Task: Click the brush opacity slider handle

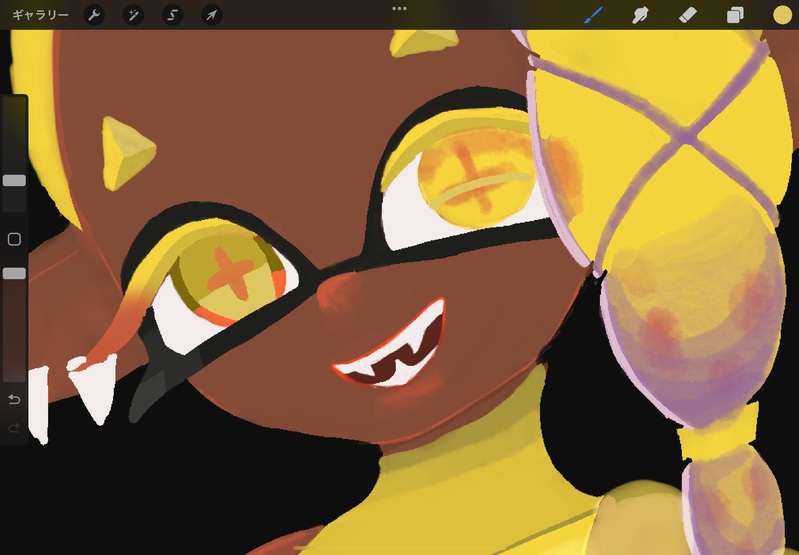Action: pyautogui.click(x=14, y=274)
